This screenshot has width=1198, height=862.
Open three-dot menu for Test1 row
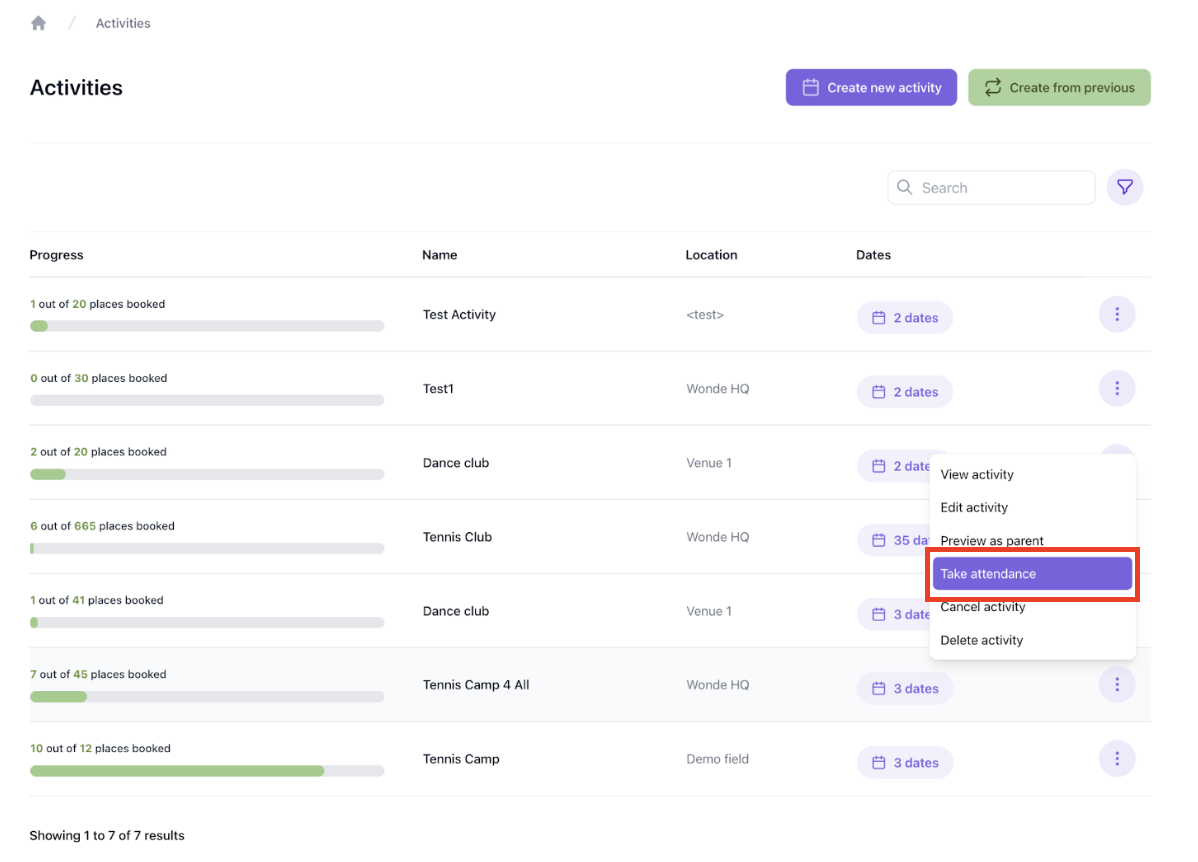1117,389
